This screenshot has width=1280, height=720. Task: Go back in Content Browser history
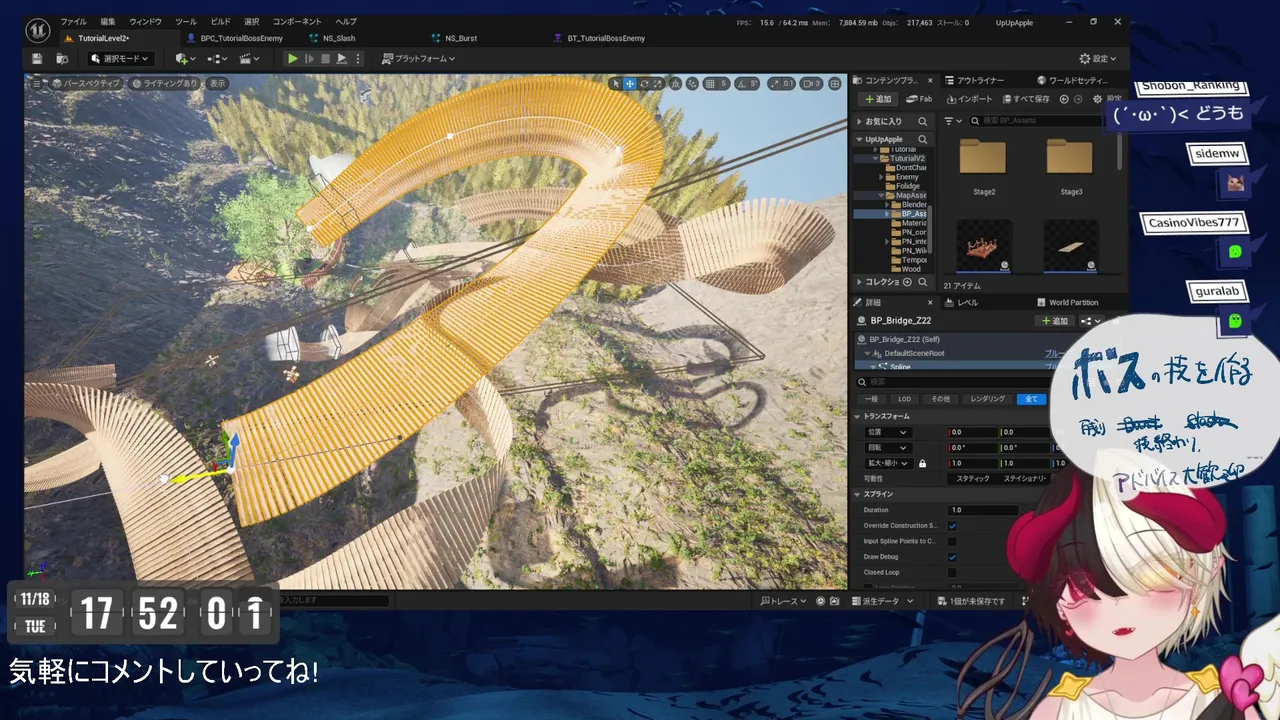(1064, 99)
